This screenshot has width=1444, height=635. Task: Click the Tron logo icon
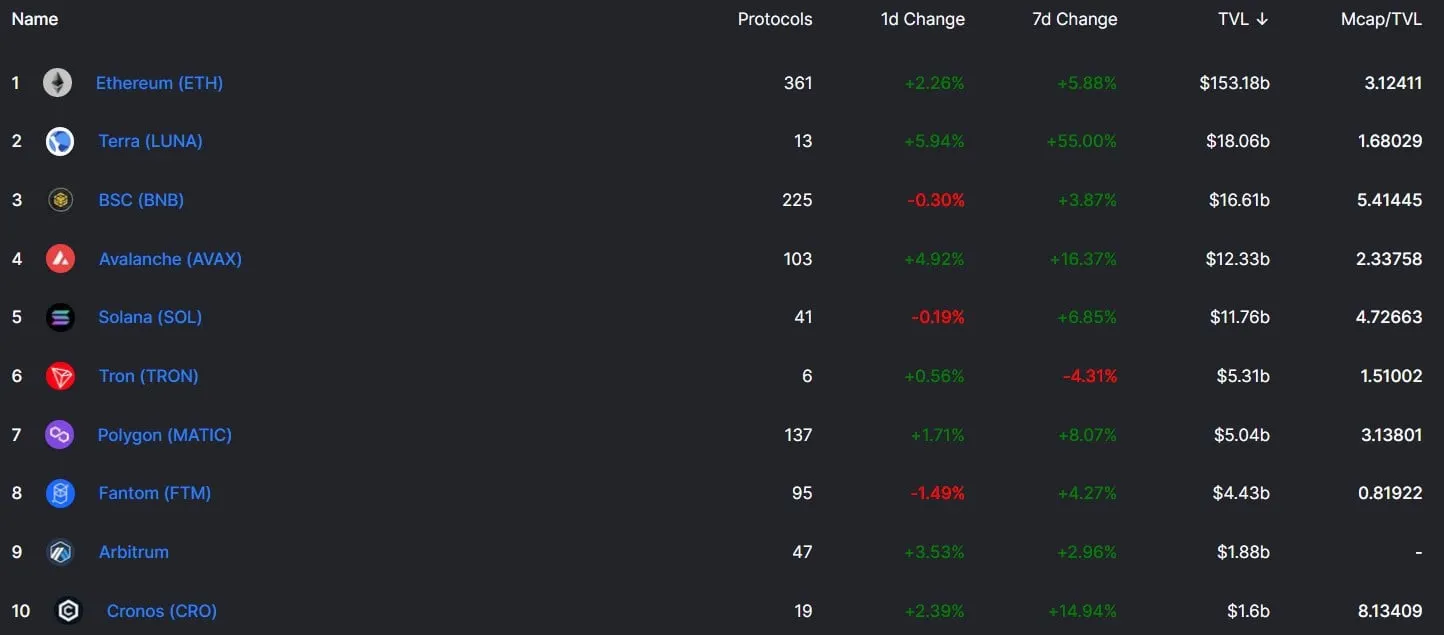pyautogui.click(x=61, y=376)
